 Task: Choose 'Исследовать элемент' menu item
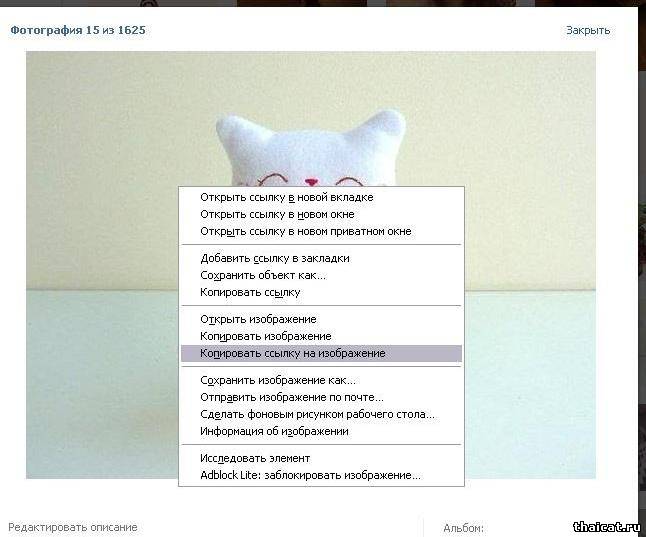point(321,458)
